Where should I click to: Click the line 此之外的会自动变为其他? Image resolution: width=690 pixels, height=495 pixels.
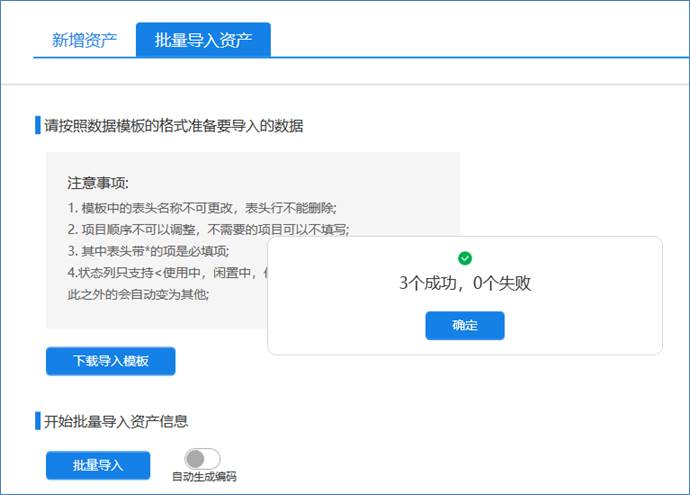tap(138, 294)
